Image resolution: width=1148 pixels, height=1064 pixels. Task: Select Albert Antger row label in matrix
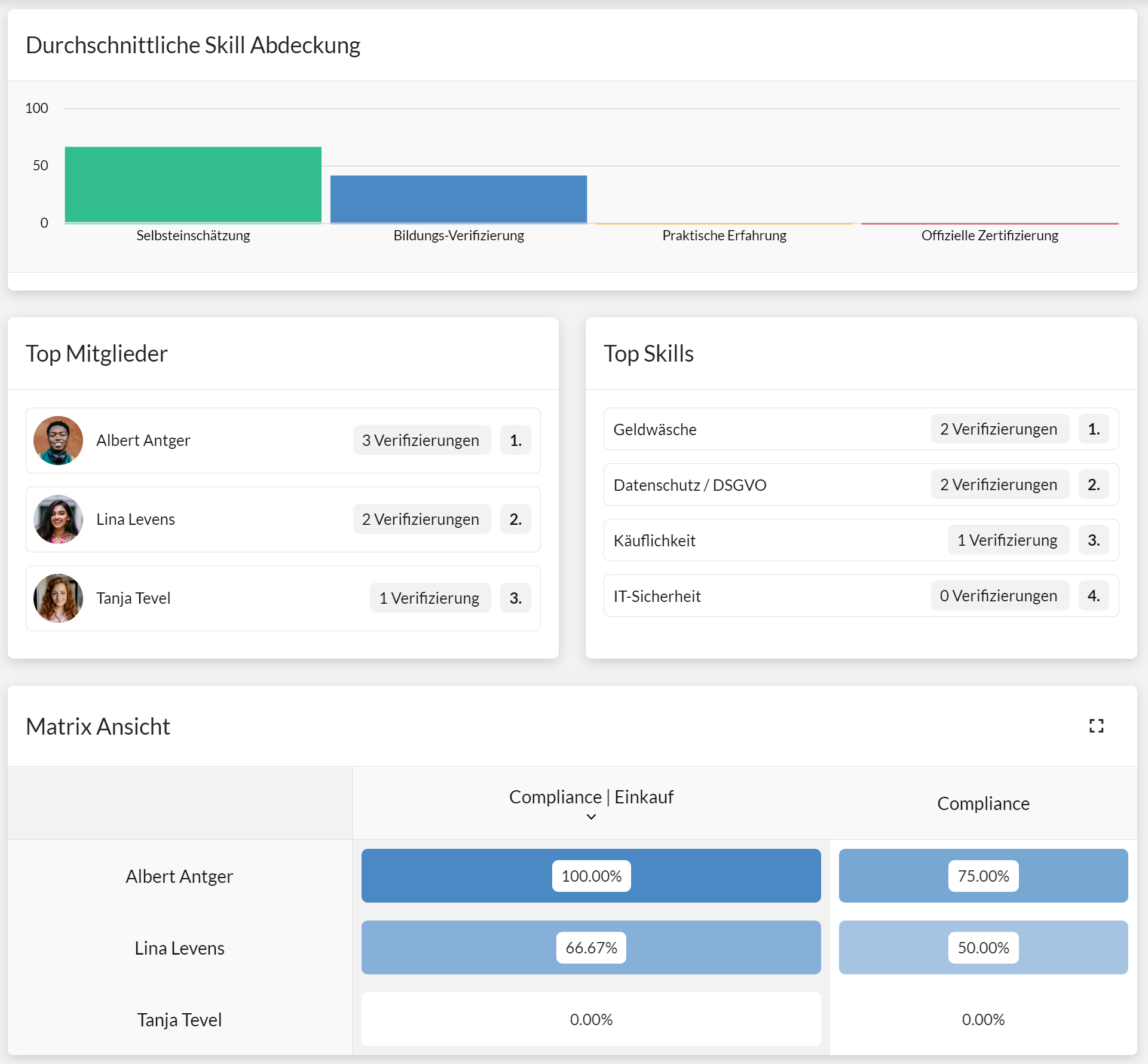(x=179, y=876)
